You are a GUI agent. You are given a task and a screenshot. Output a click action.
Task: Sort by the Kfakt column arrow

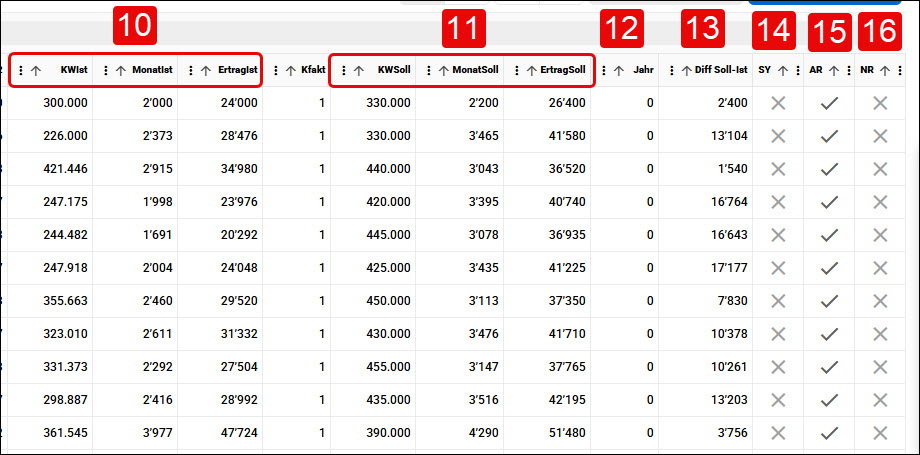click(290, 70)
